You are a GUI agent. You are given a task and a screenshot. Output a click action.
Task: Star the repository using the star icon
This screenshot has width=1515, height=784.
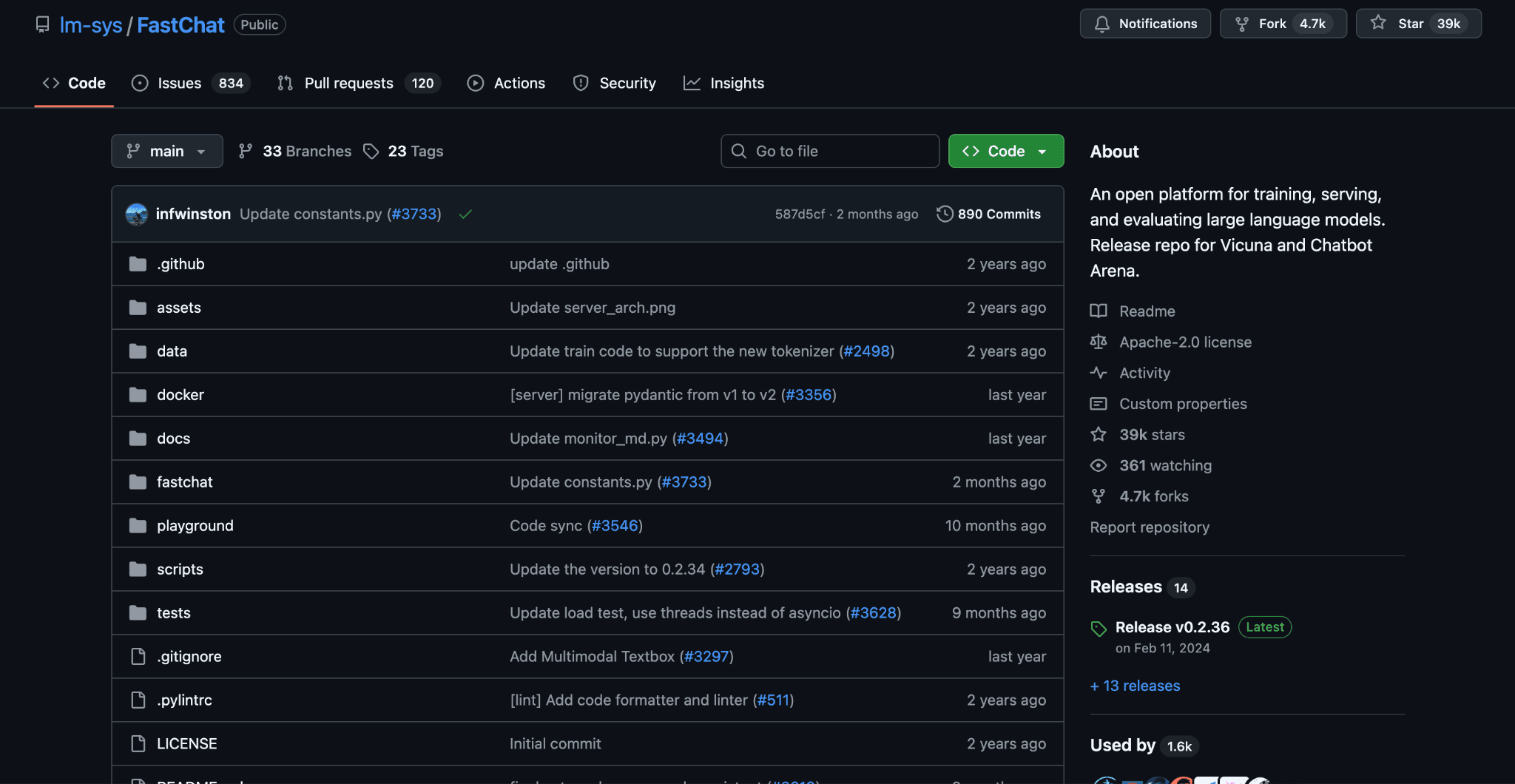[1379, 23]
